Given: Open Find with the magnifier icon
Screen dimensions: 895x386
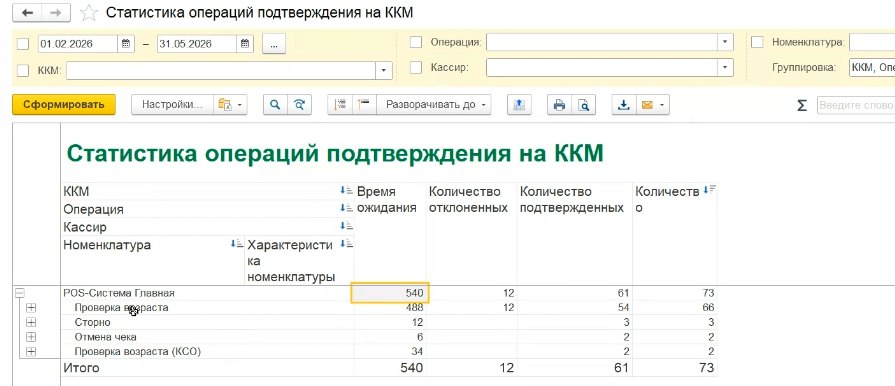Looking at the screenshot, I should point(275,104).
